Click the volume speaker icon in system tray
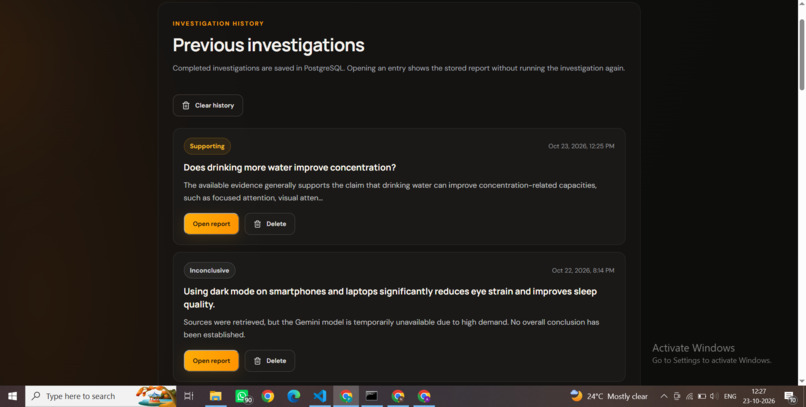Screen dimensions: 806x407 coord(713,396)
